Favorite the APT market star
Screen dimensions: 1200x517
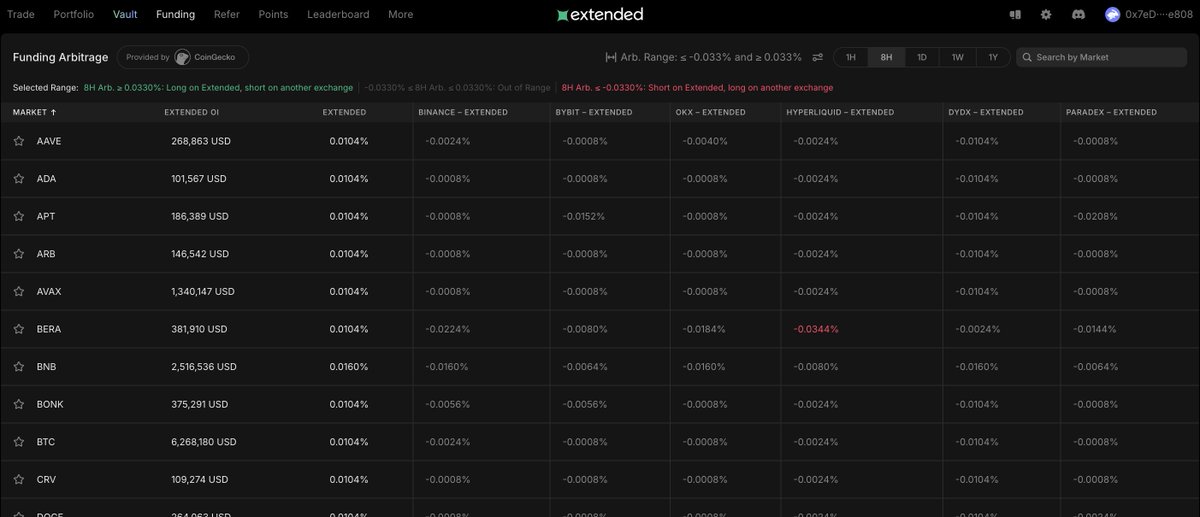pos(18,216)
